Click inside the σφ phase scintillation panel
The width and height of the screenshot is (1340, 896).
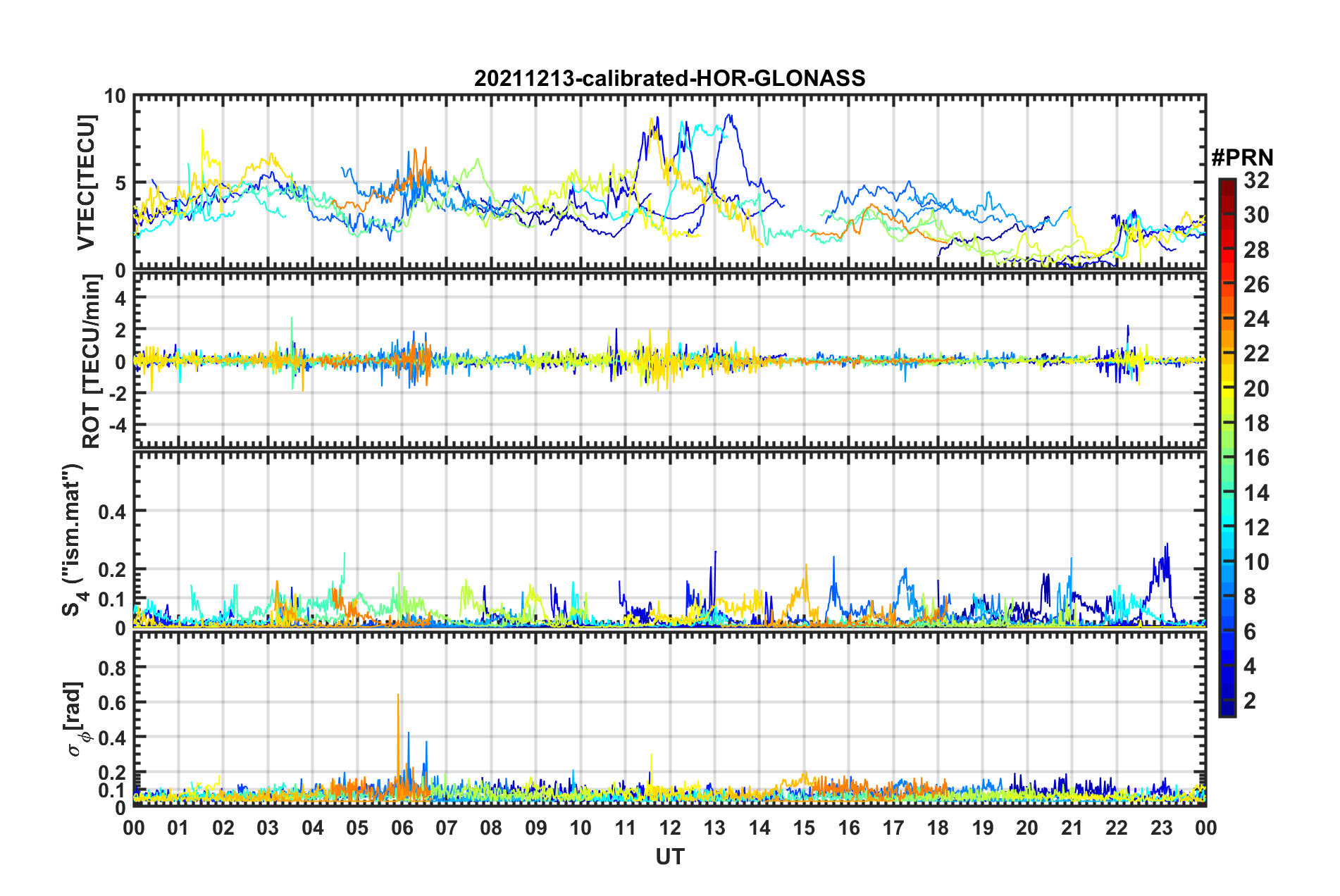point(670,719)
